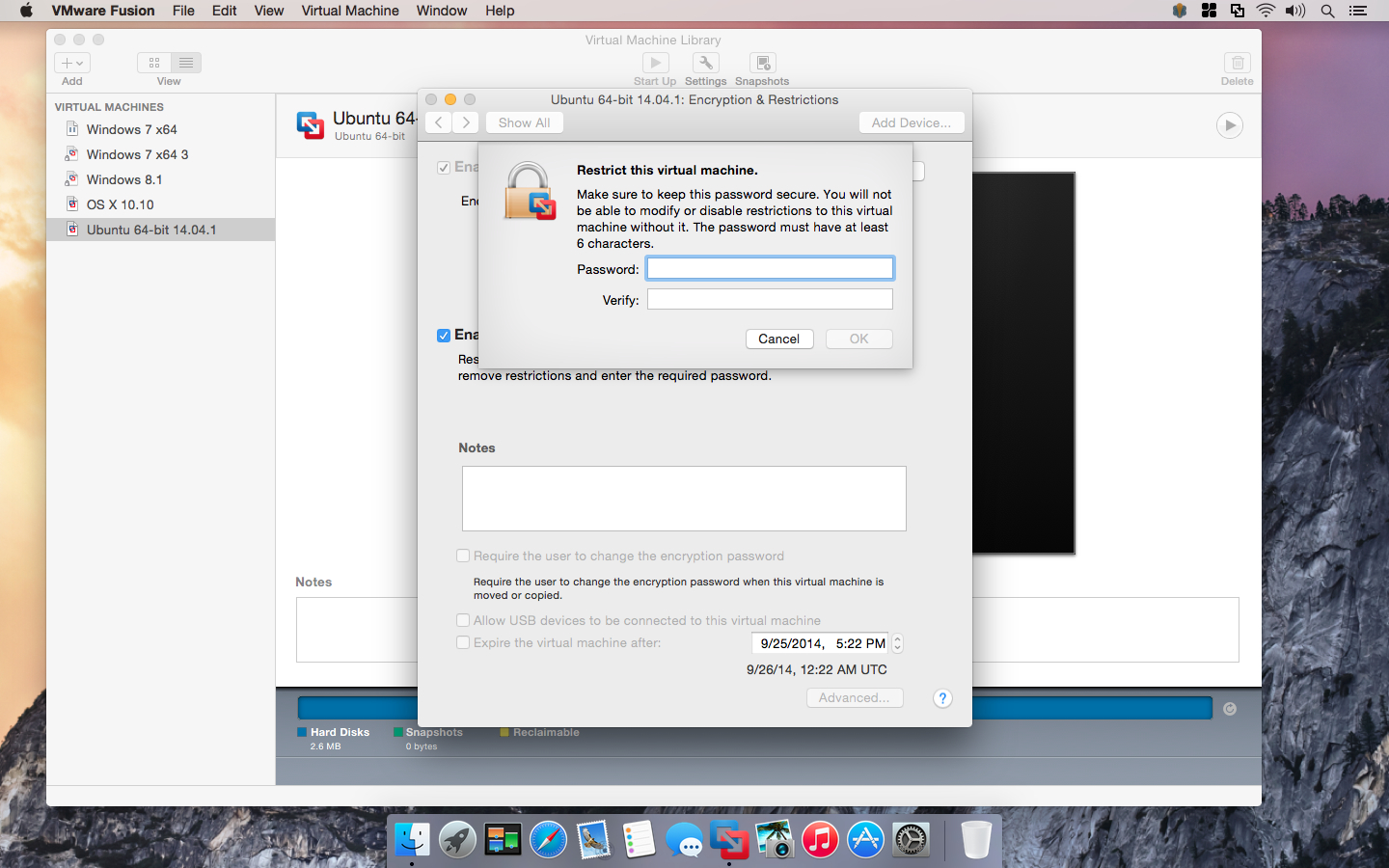This screenshot has width=1389, height=868.
Task: Click into the Verify password field
Action: (770, 300)
